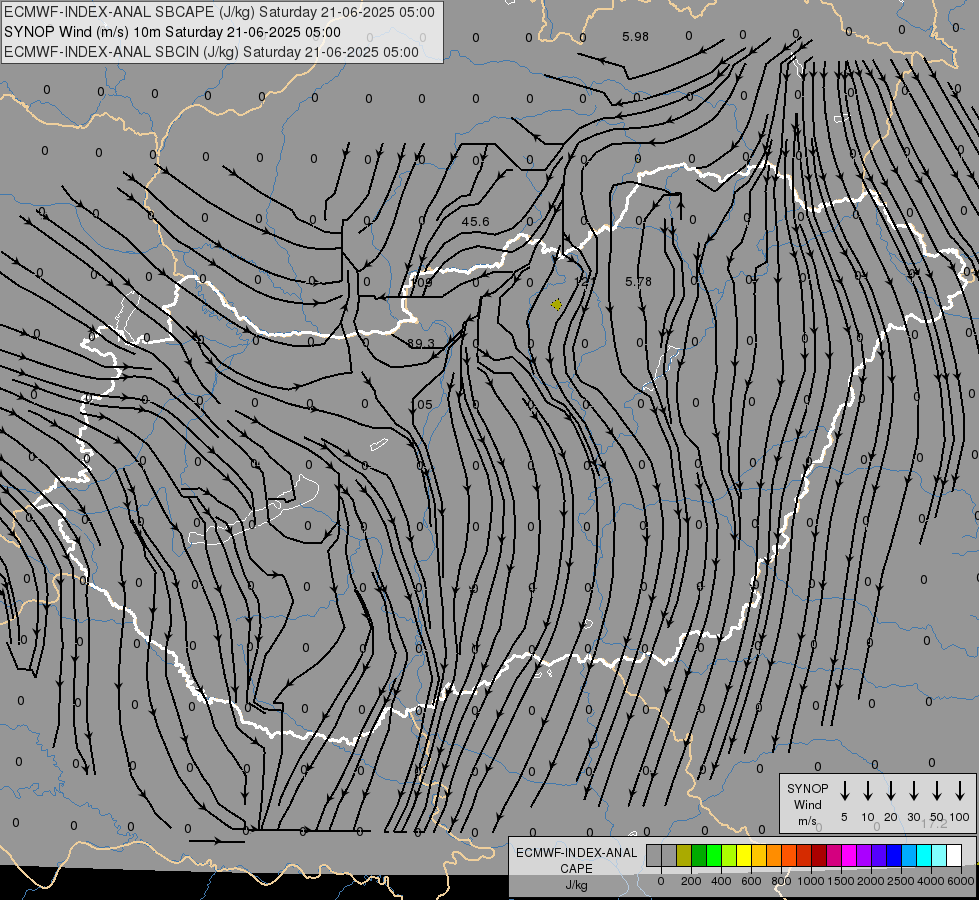This screenshot has width=979, height=900.
Task: Click the wind legend arrow above 100
Action: click(960, 791)
